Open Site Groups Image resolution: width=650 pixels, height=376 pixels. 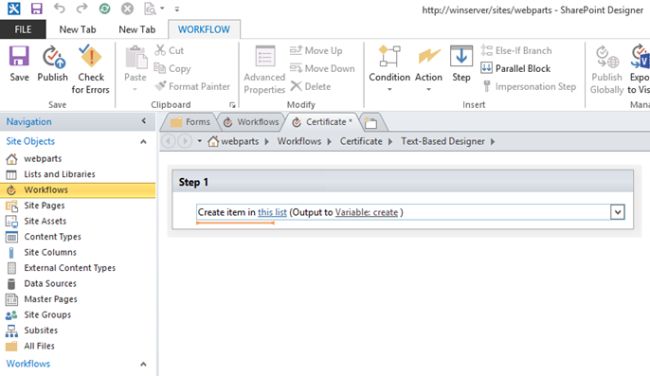(x=39, y=315)
